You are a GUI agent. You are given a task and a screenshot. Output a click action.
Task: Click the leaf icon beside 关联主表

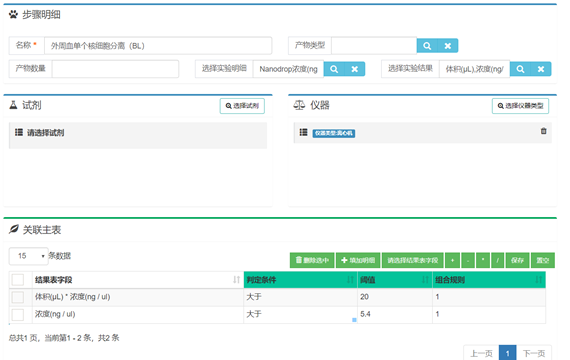pyautogui.click(x=14, y=229)
